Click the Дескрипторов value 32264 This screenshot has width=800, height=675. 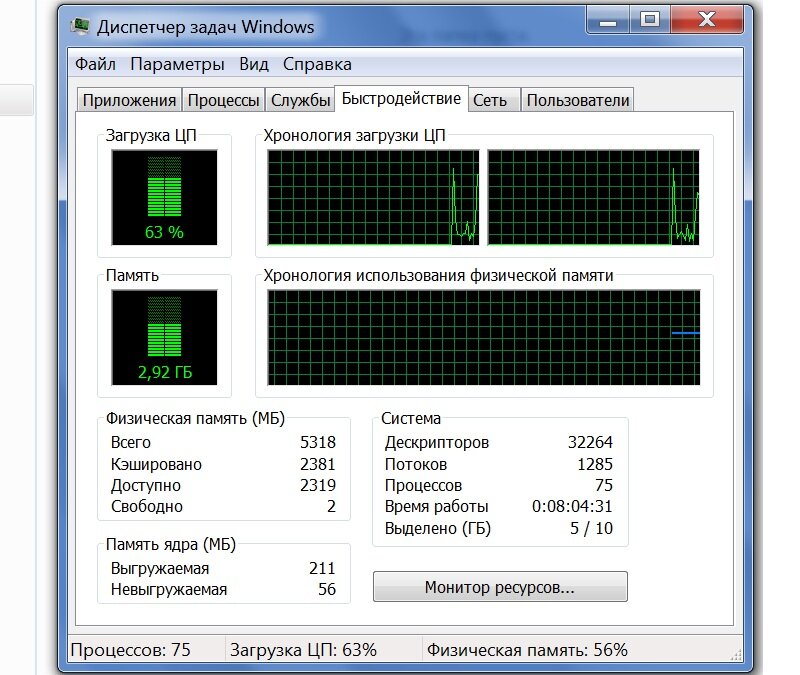coord(590,442)
